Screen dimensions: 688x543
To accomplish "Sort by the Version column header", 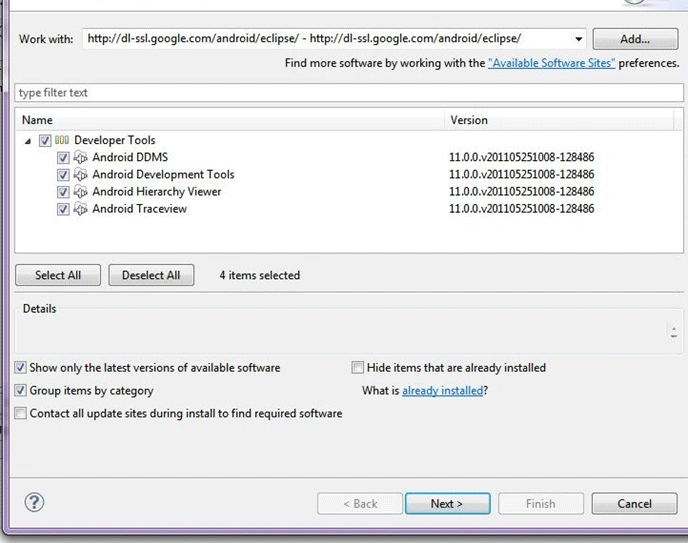I will click(x=559, y=120).
